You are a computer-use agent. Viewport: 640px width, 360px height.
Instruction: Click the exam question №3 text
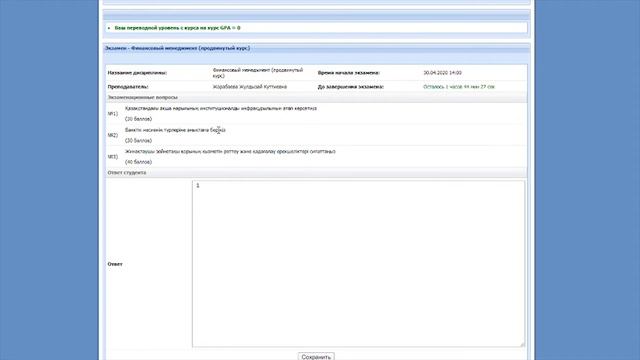(230, 151)
